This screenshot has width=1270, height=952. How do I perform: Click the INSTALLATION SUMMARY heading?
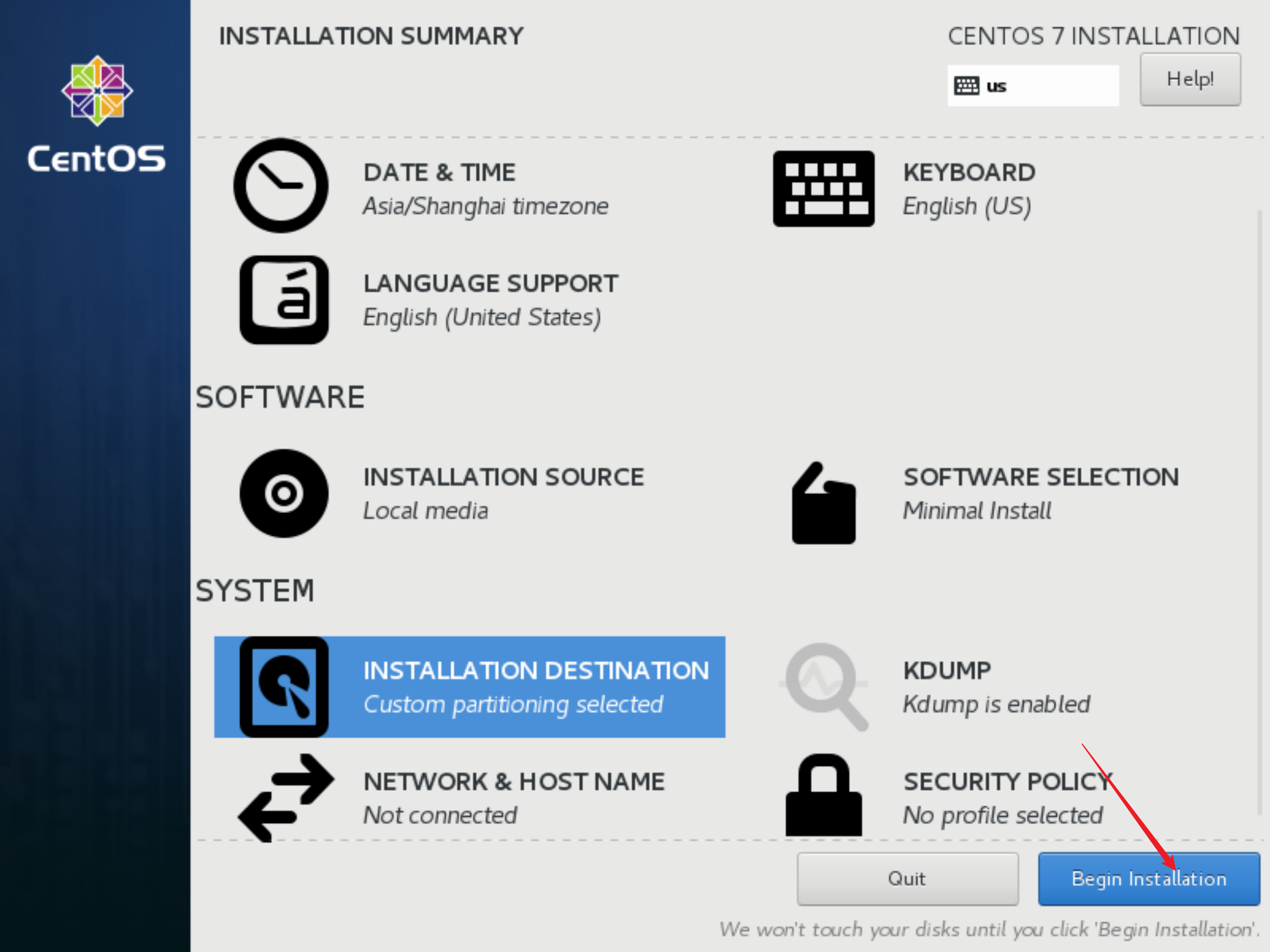pyautogui.click(x=371, y=36)
